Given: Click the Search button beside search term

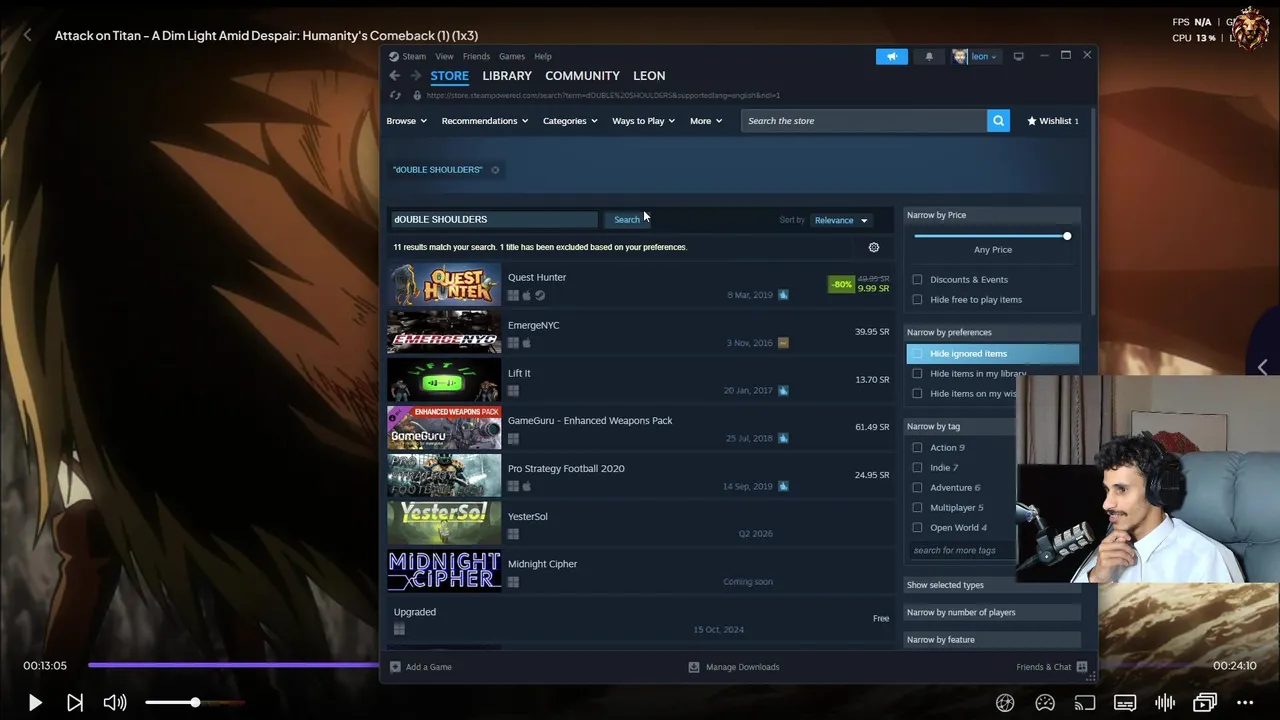Looking at the screenshot, I should [x=627, y=220].
